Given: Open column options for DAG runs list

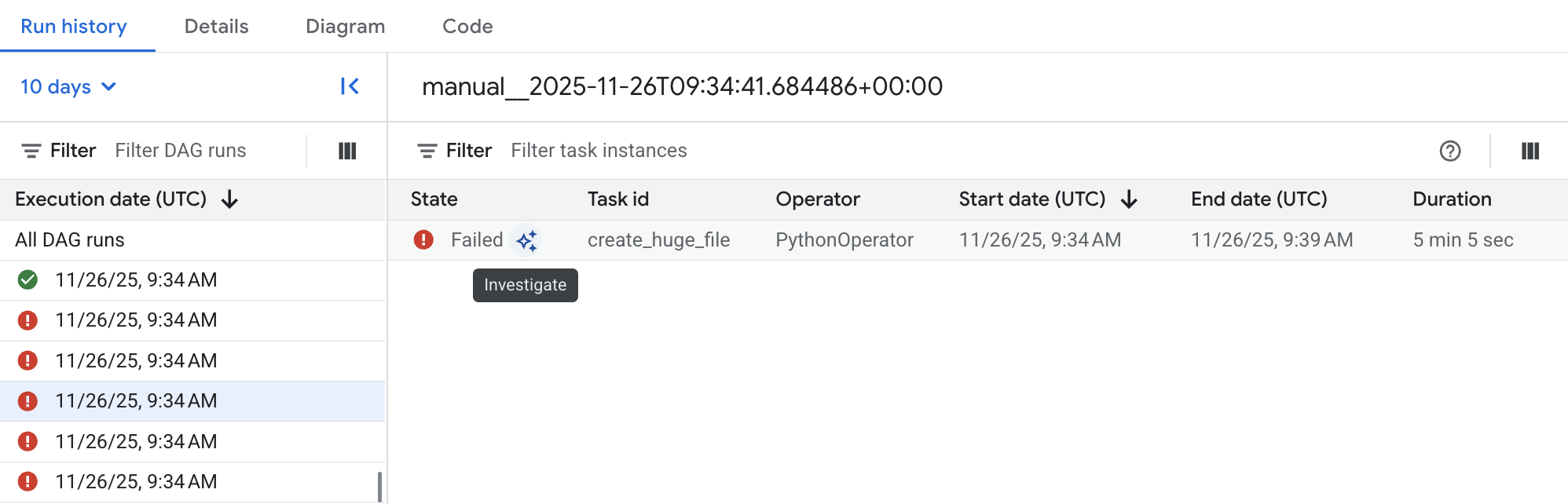Looking at the screenshot, I should coord(347,151).
